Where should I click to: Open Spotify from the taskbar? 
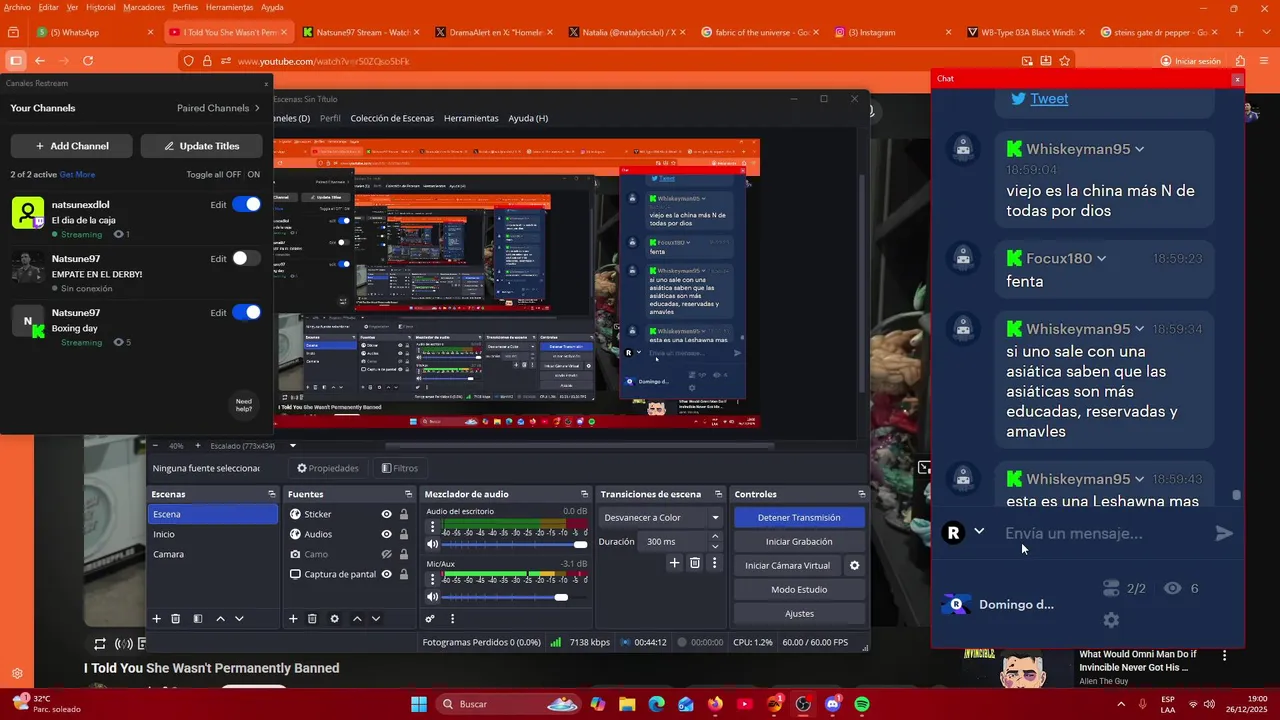pyautogui.click(x=862, y=704)
